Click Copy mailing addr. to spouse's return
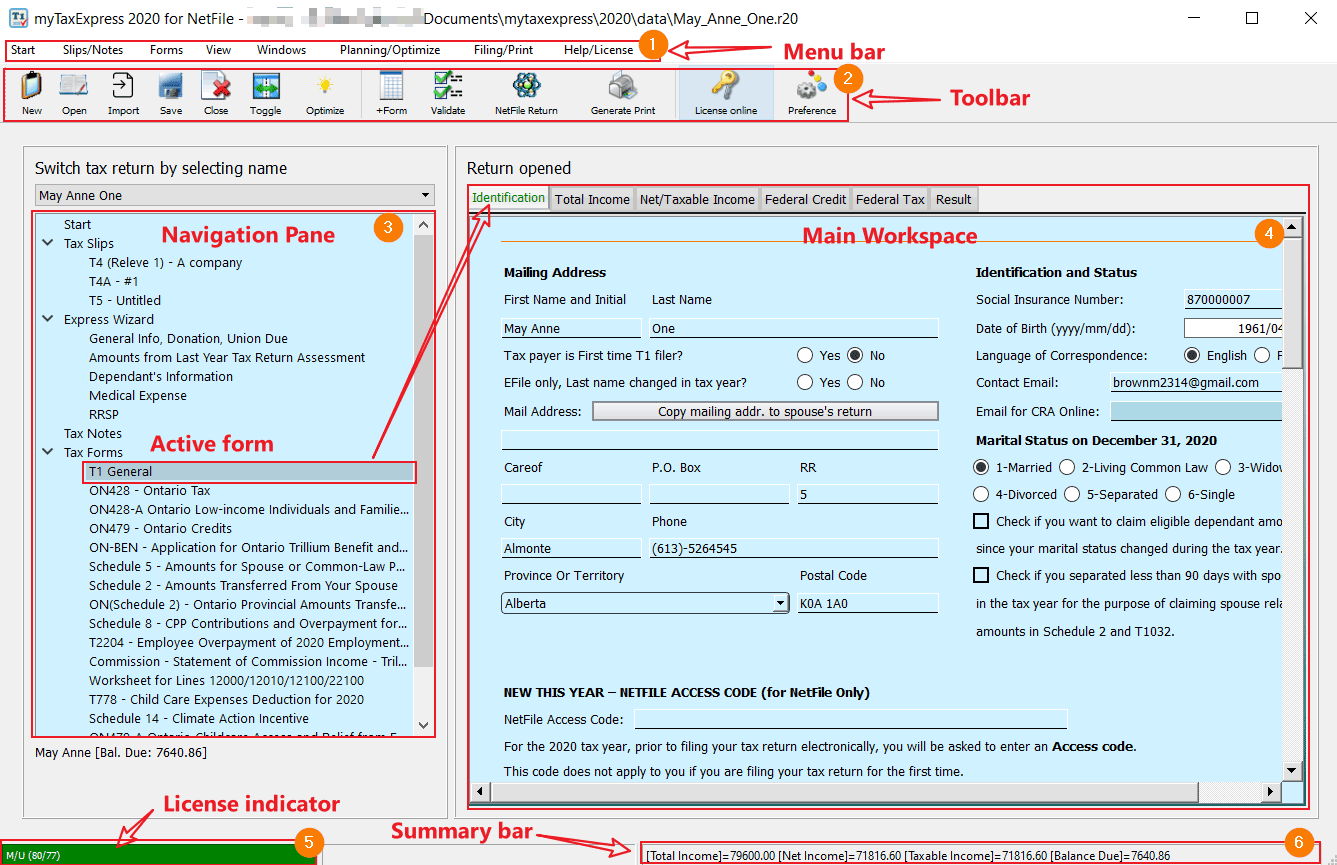 [x=765, y=411]
